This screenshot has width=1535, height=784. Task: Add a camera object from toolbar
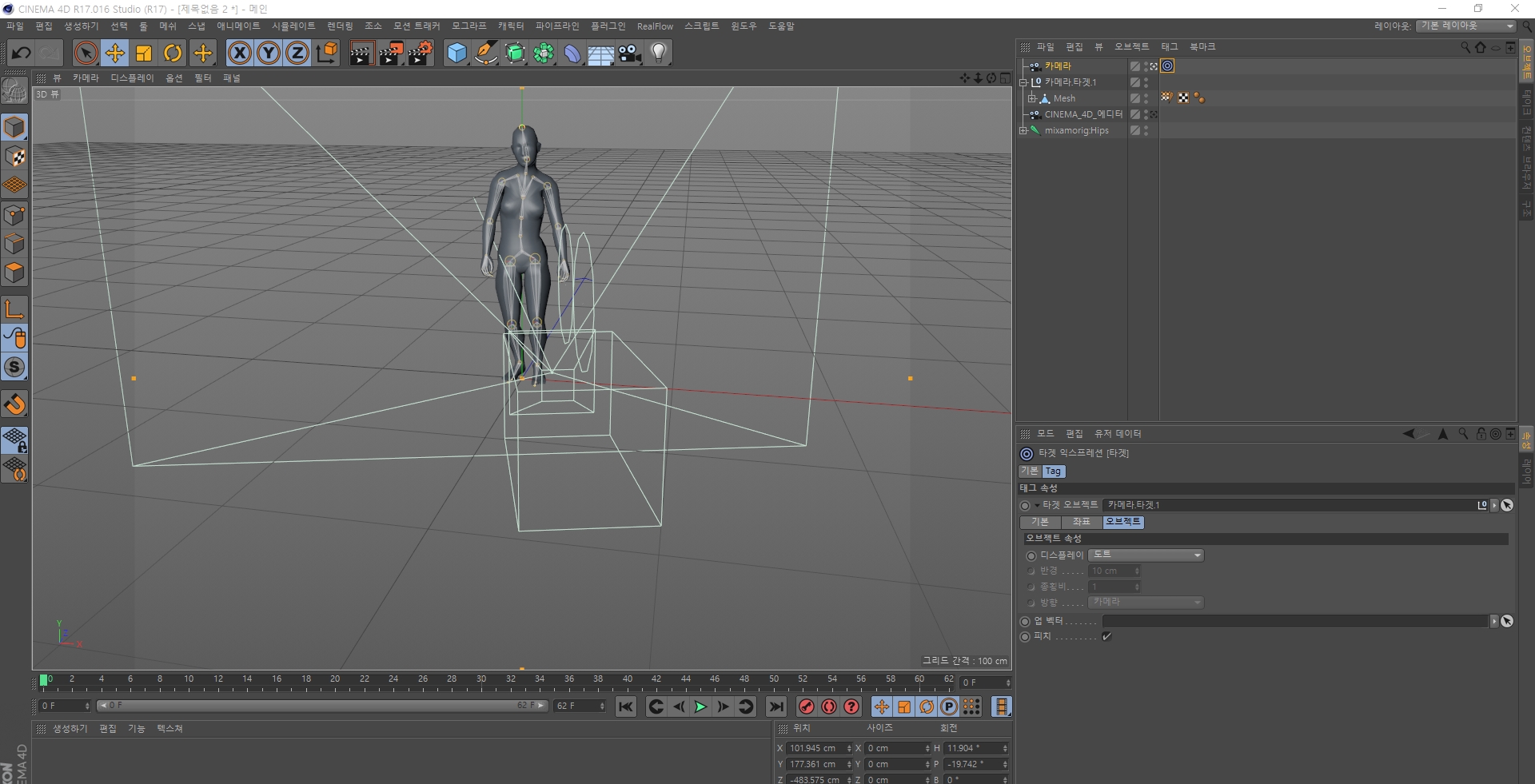[x=630, y=54]
